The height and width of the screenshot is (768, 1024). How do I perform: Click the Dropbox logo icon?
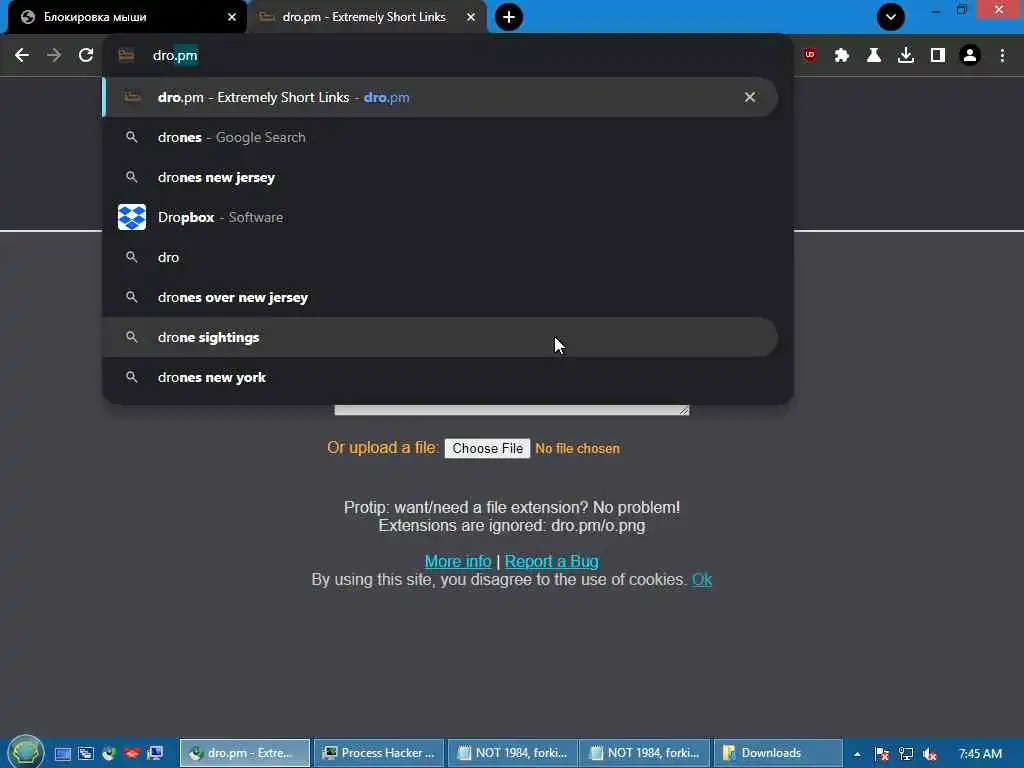[x=132, y=217]
